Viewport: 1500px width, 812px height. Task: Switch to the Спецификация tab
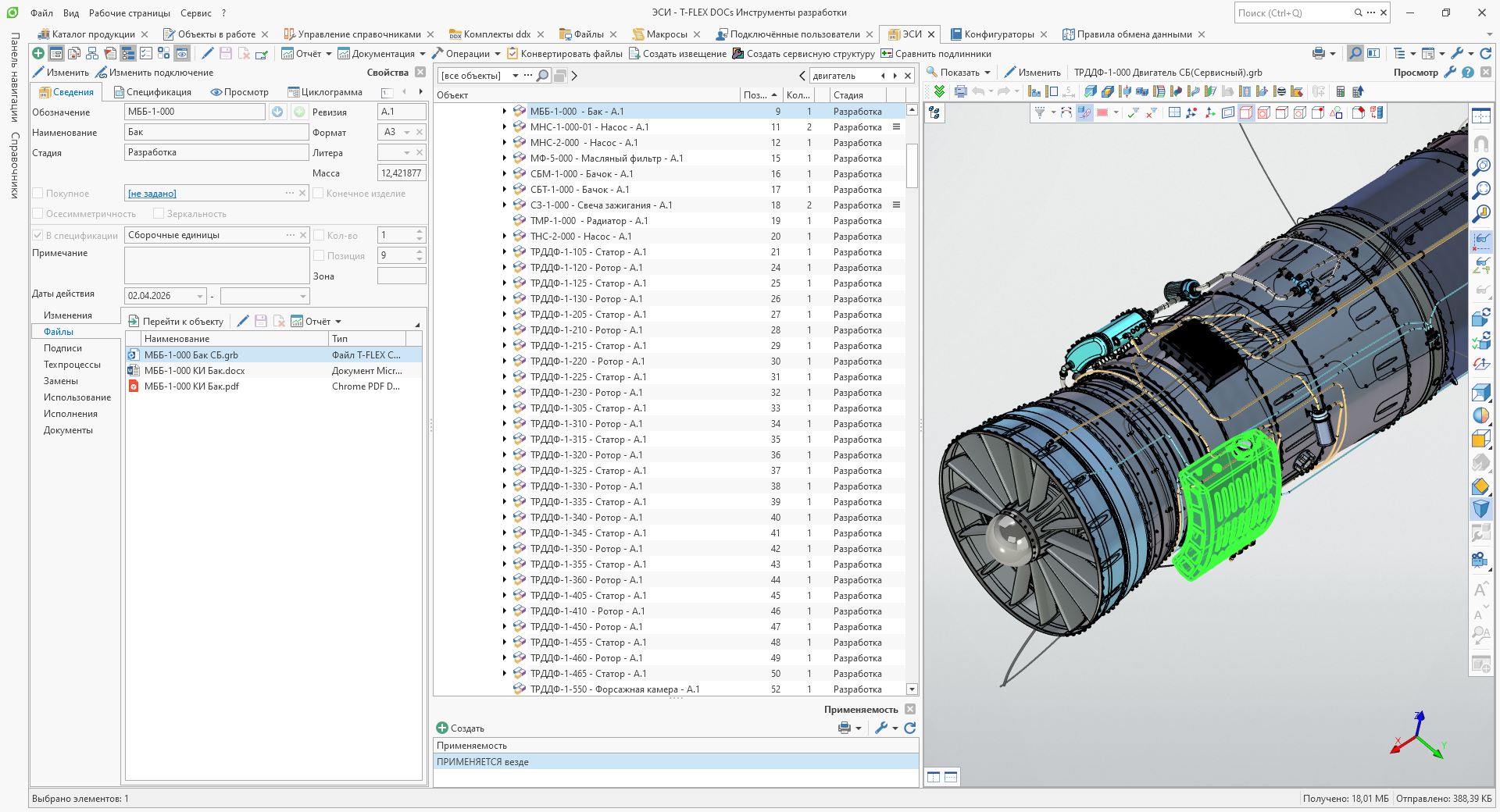152,92
